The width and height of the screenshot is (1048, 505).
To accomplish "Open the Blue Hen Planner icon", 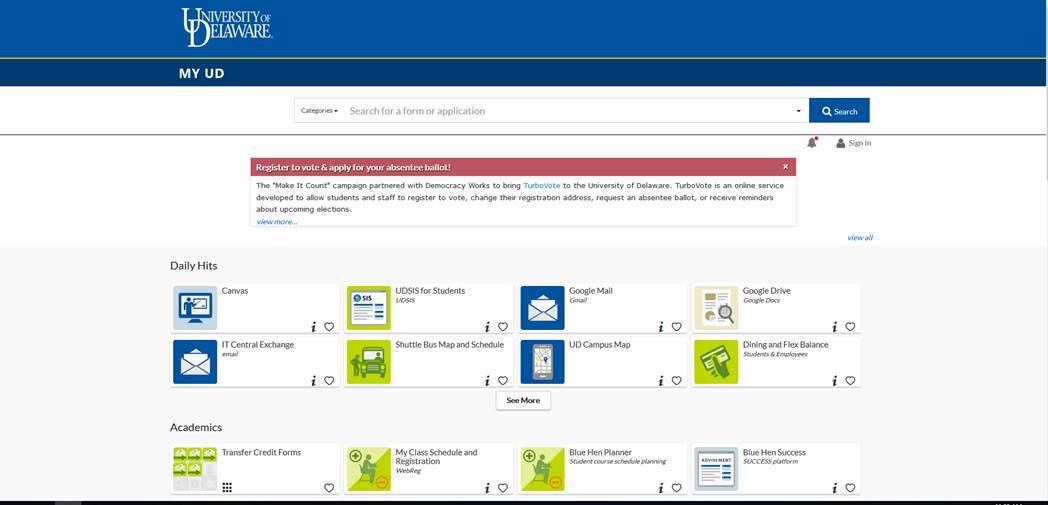I will click(x=543, y=470).
